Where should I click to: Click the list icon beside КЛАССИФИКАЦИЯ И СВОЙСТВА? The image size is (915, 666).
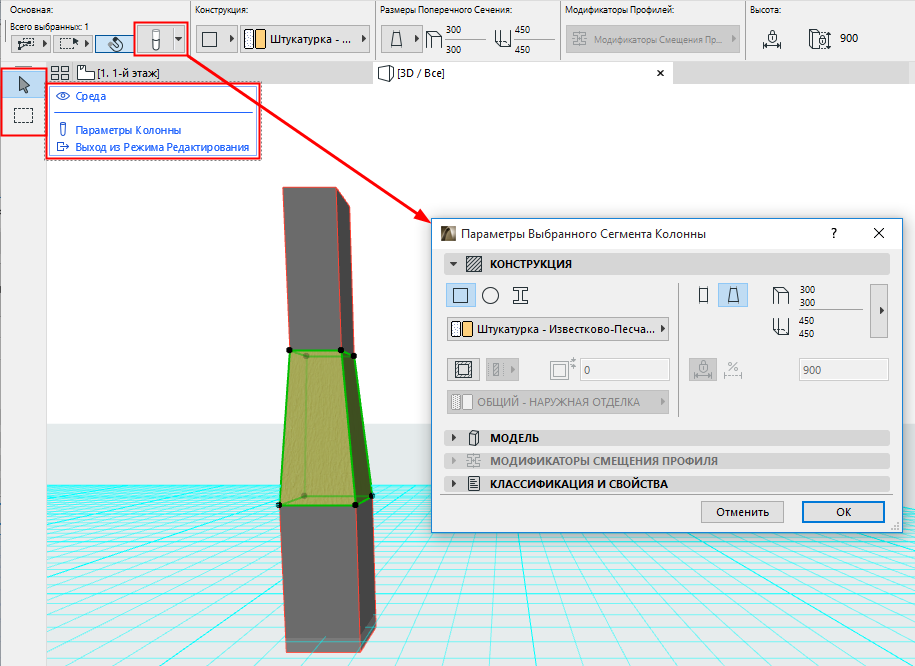(x=474, y=484)
